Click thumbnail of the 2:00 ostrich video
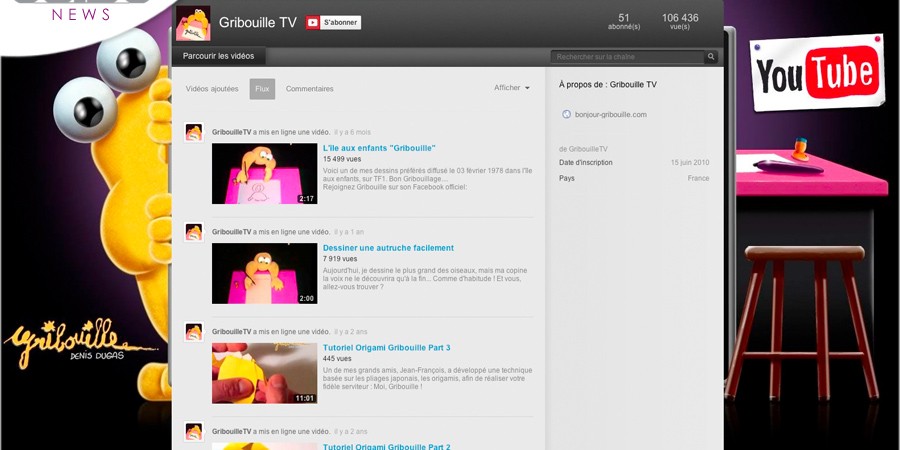The width and height of the screenshot is (900, 450). [265, 273]
